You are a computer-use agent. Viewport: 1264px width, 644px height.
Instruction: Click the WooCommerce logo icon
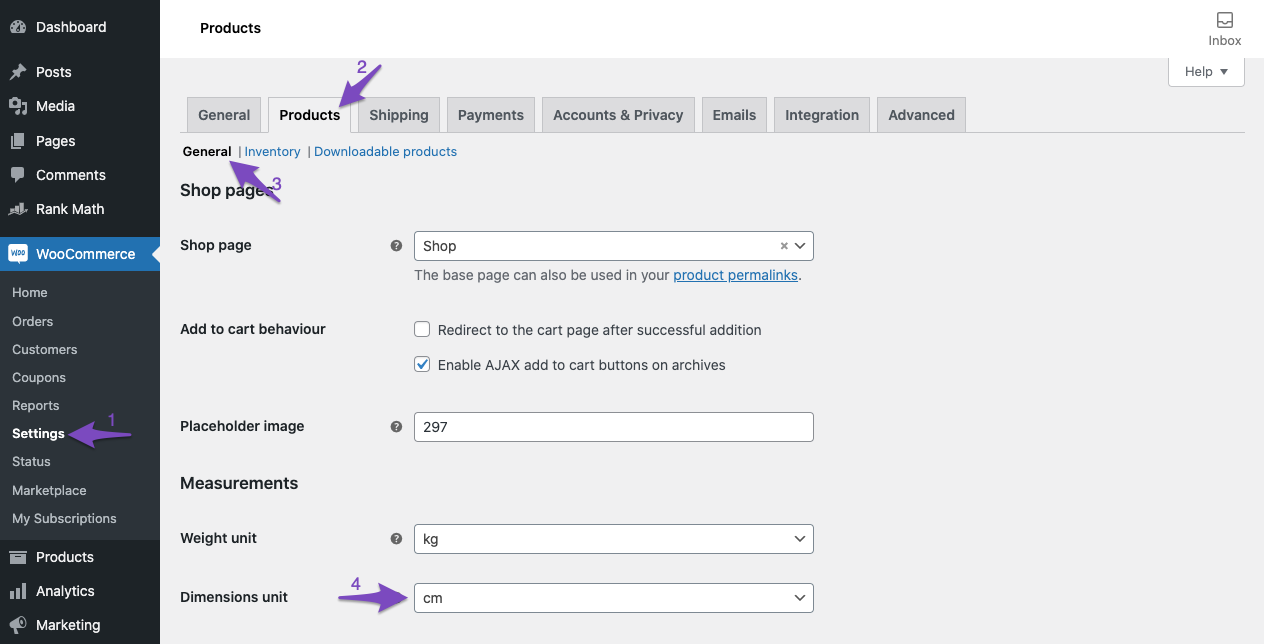18,254
